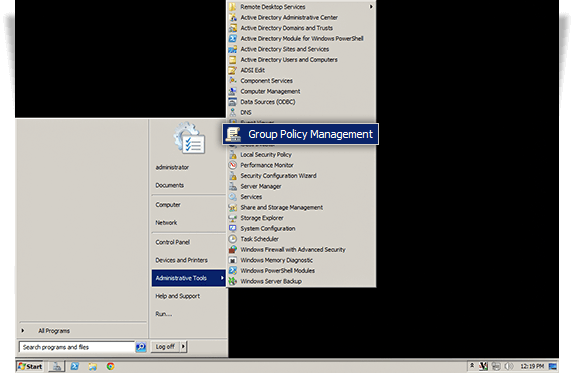Open Documents from the Start menu

click(x=169, y=185)
